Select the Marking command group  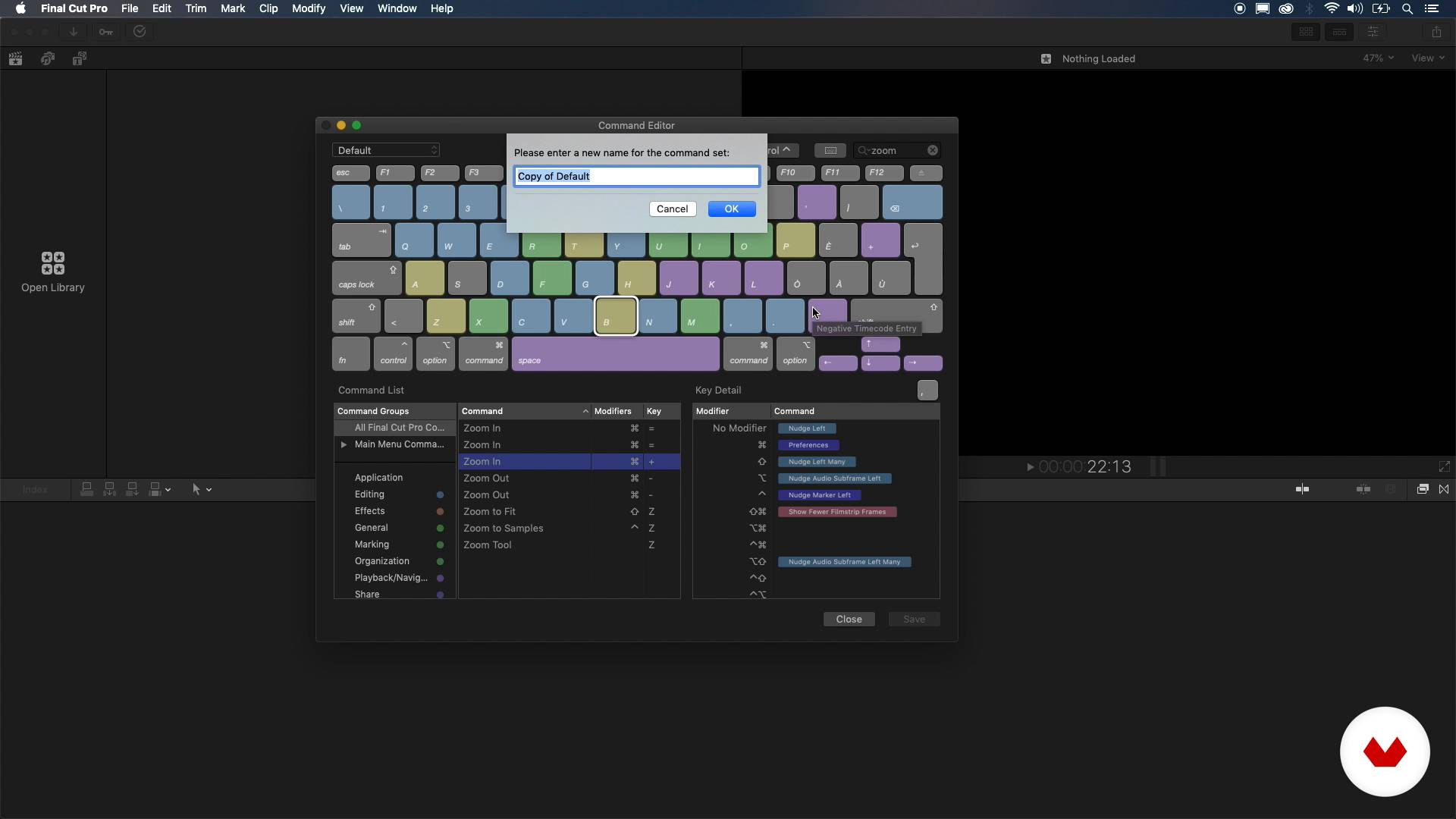[372, 544]
